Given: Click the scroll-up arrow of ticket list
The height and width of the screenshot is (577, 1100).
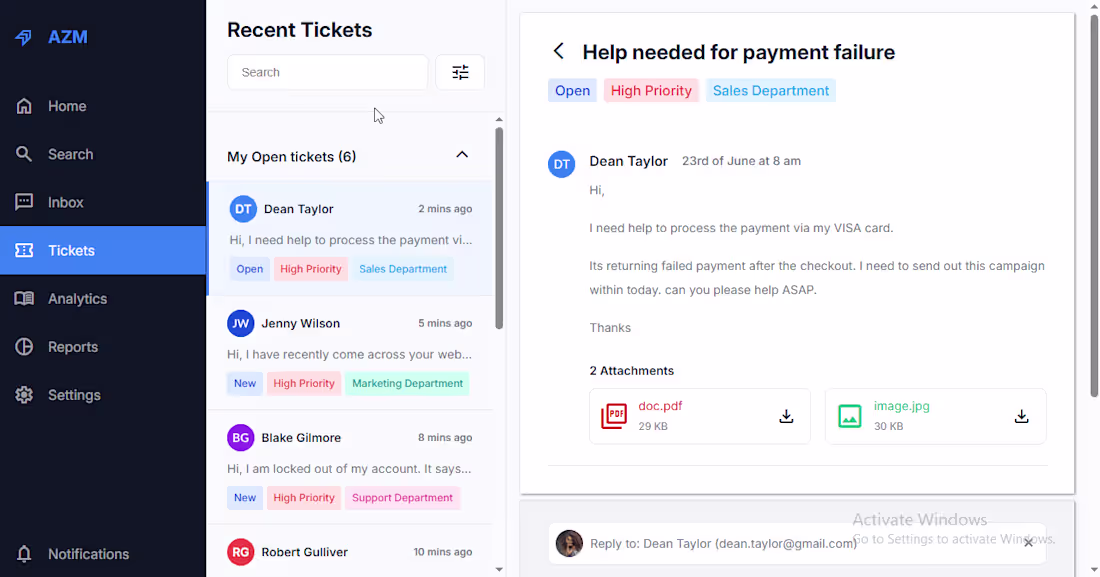Looking at the screenshot, I should point(499,120).
